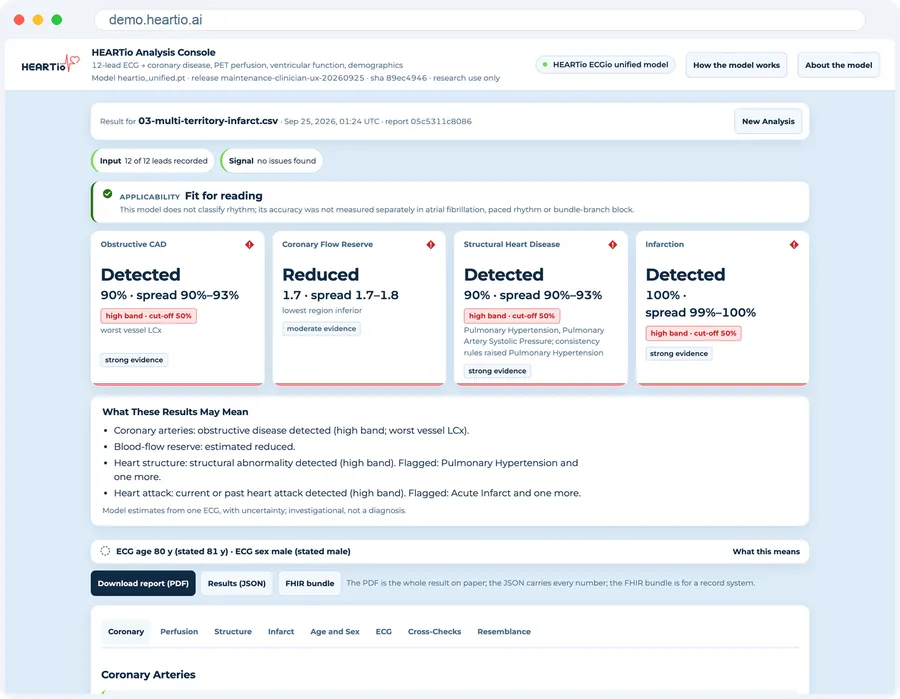Viewport: 900px width, 699px height.
Task: Open the What this means link
Action: click(766, 552)
